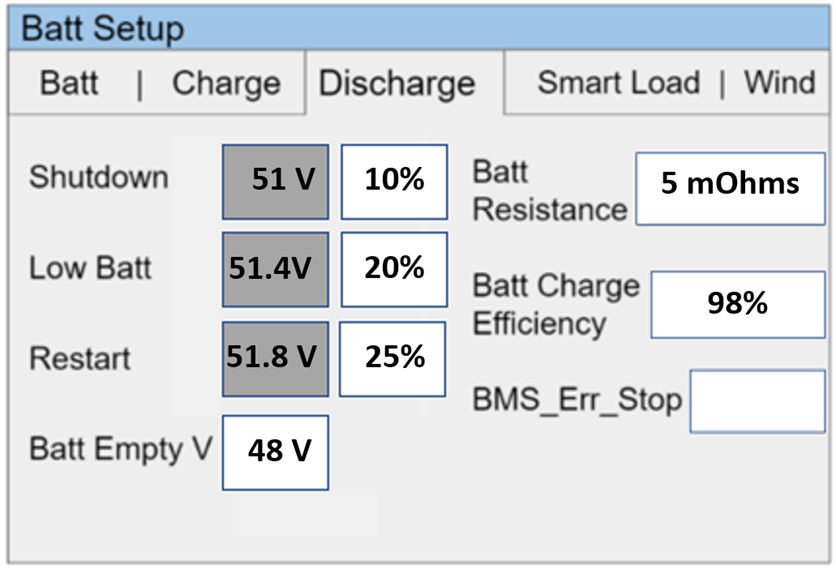Switch to the Charge tab
The width and height of the screenshot is (836, 569).
pyautogui.click(x=225, y=83)
